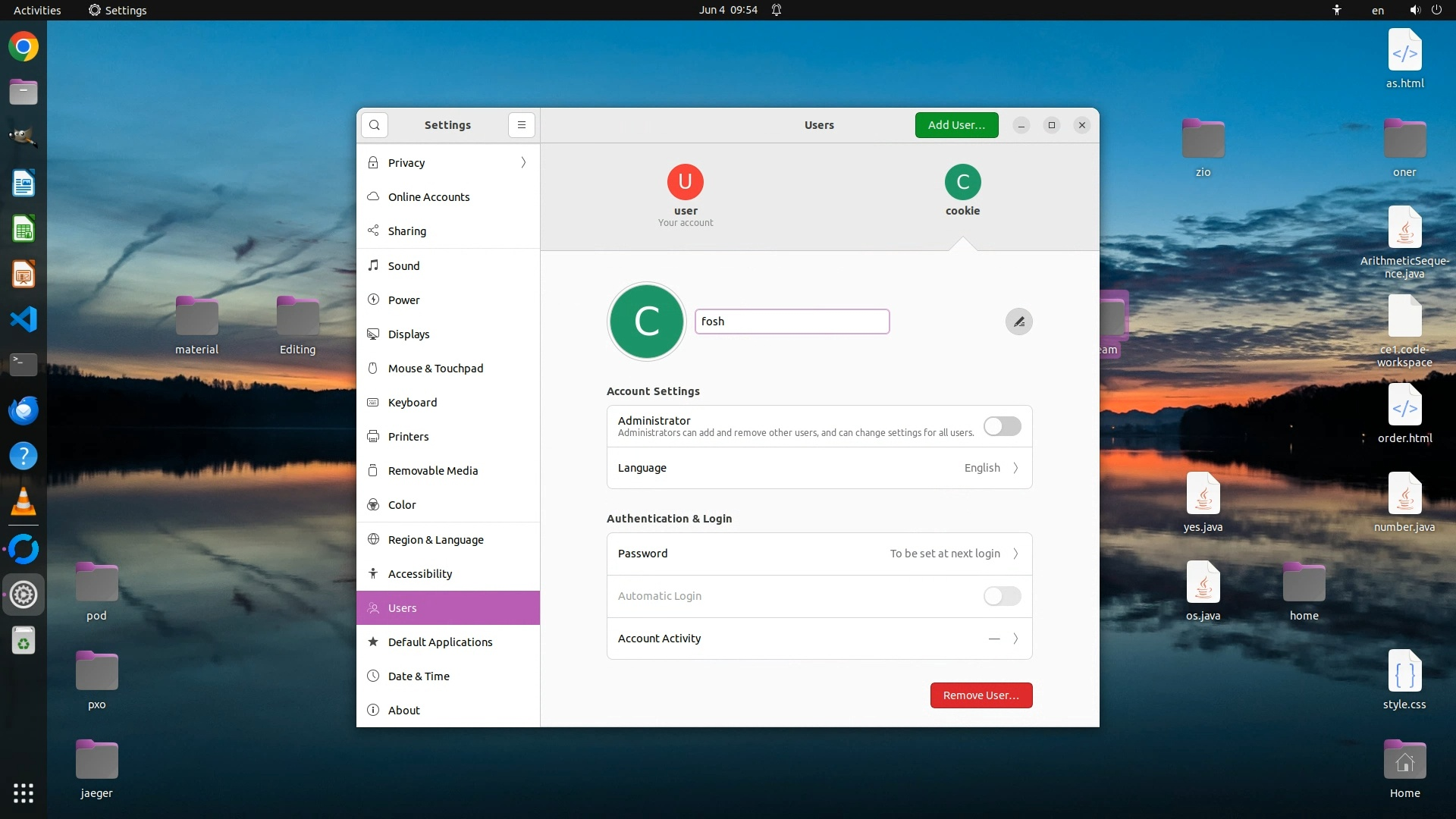Select the red 'user' account avatar
Image resolution: width=1456 pixels, height=819 pixels.
point(686,182)
